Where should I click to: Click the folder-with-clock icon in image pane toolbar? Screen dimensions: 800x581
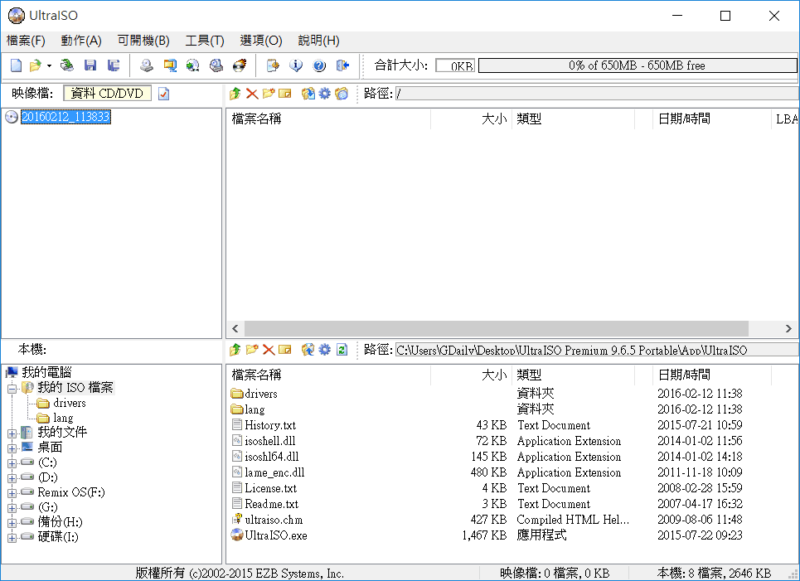[x=342, y=93]
